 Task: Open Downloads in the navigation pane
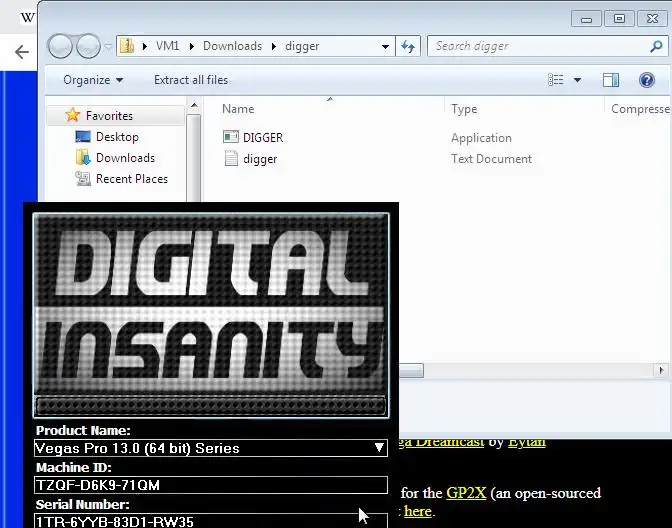(x=125, y=158)
